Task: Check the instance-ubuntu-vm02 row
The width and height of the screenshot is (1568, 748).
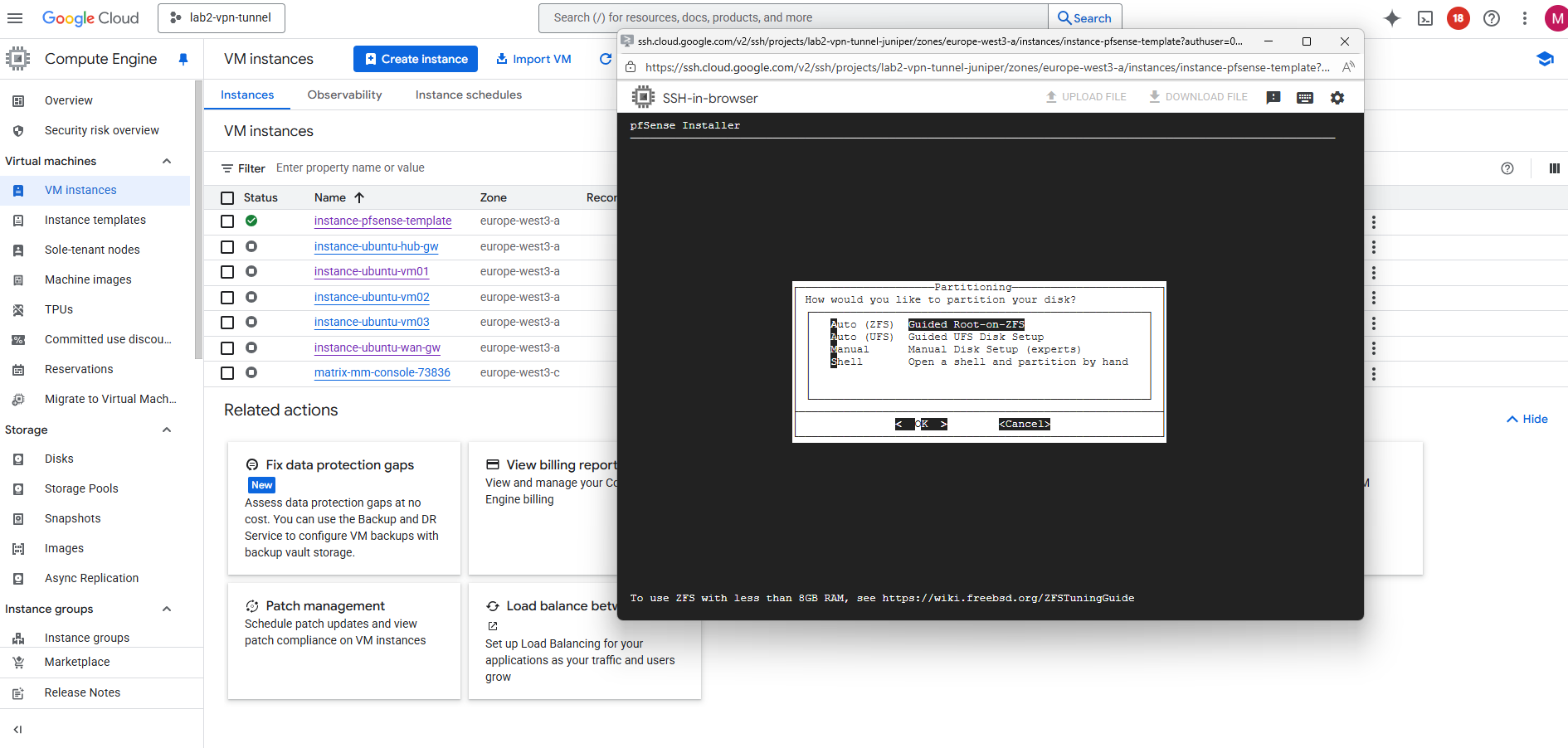Action: click(227, 298)
